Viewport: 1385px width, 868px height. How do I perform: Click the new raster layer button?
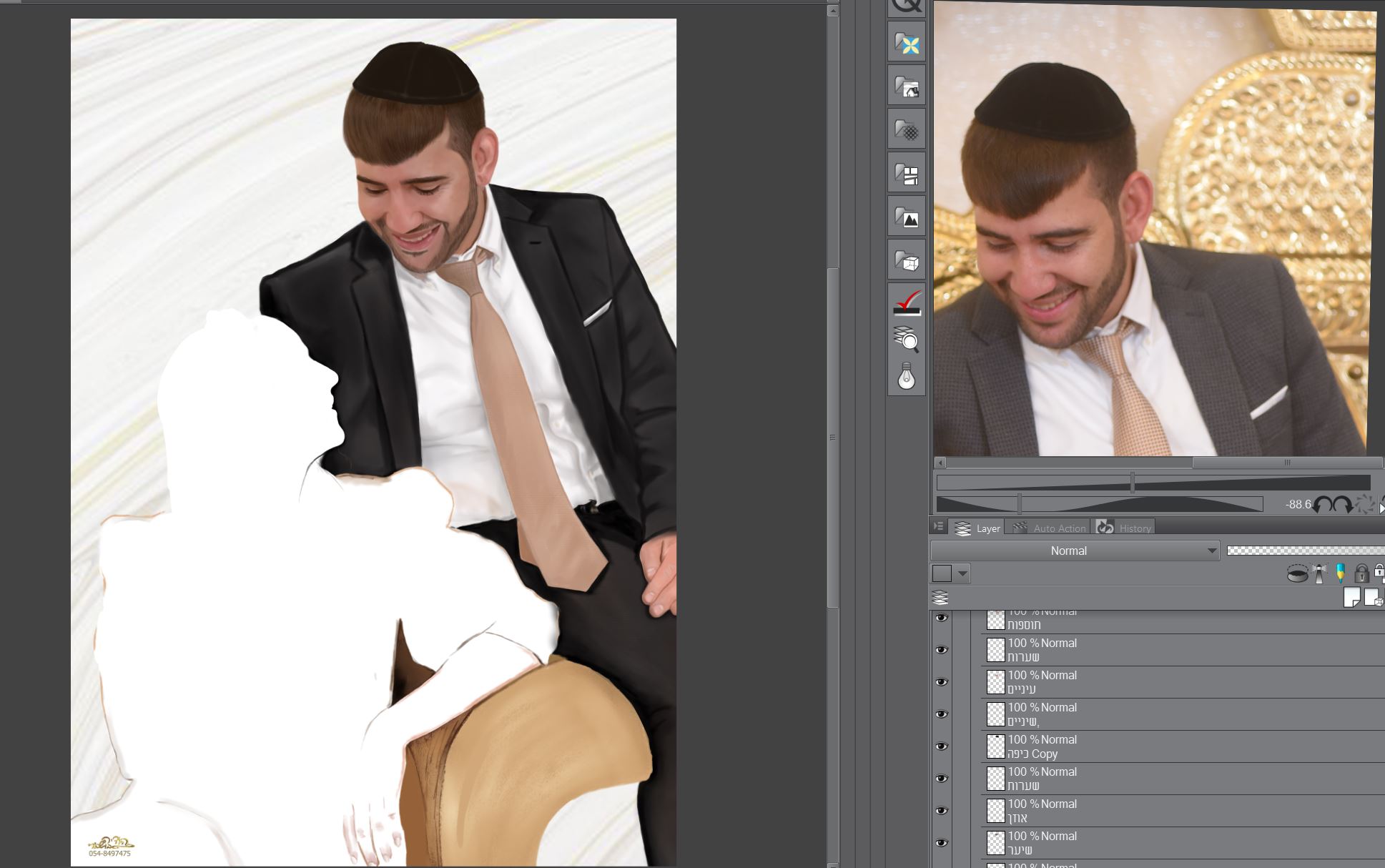coord(1351,598)
